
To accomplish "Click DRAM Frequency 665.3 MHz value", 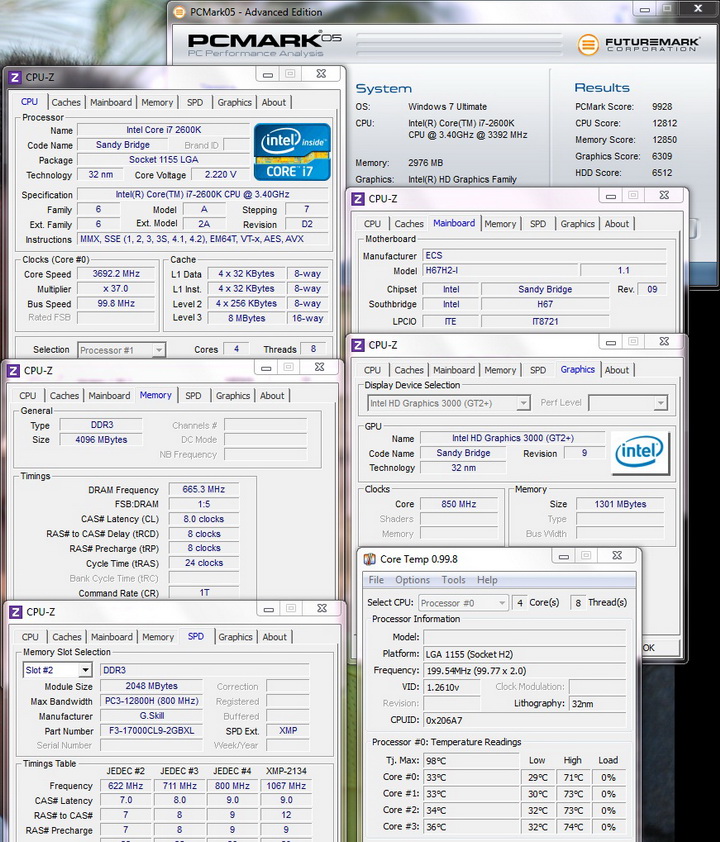I will [203, 489].
